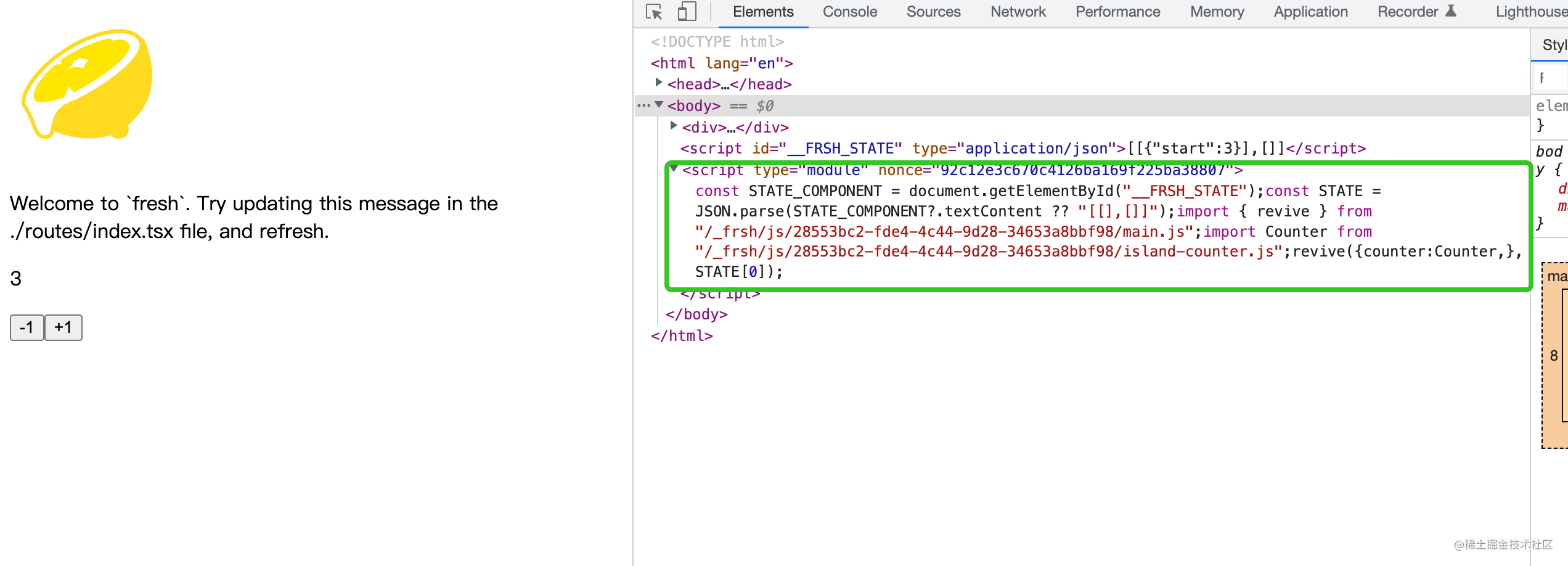Click the box model margin diagram
Screen dimensions: 1568x566
(1555, 356)
